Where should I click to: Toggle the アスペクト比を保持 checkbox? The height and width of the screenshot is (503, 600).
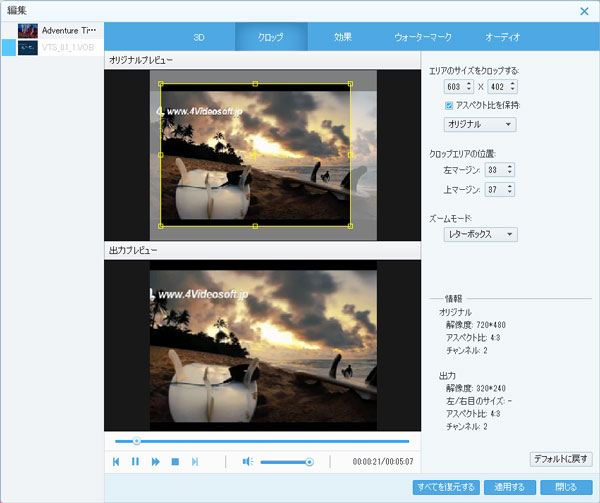(450, 105)
